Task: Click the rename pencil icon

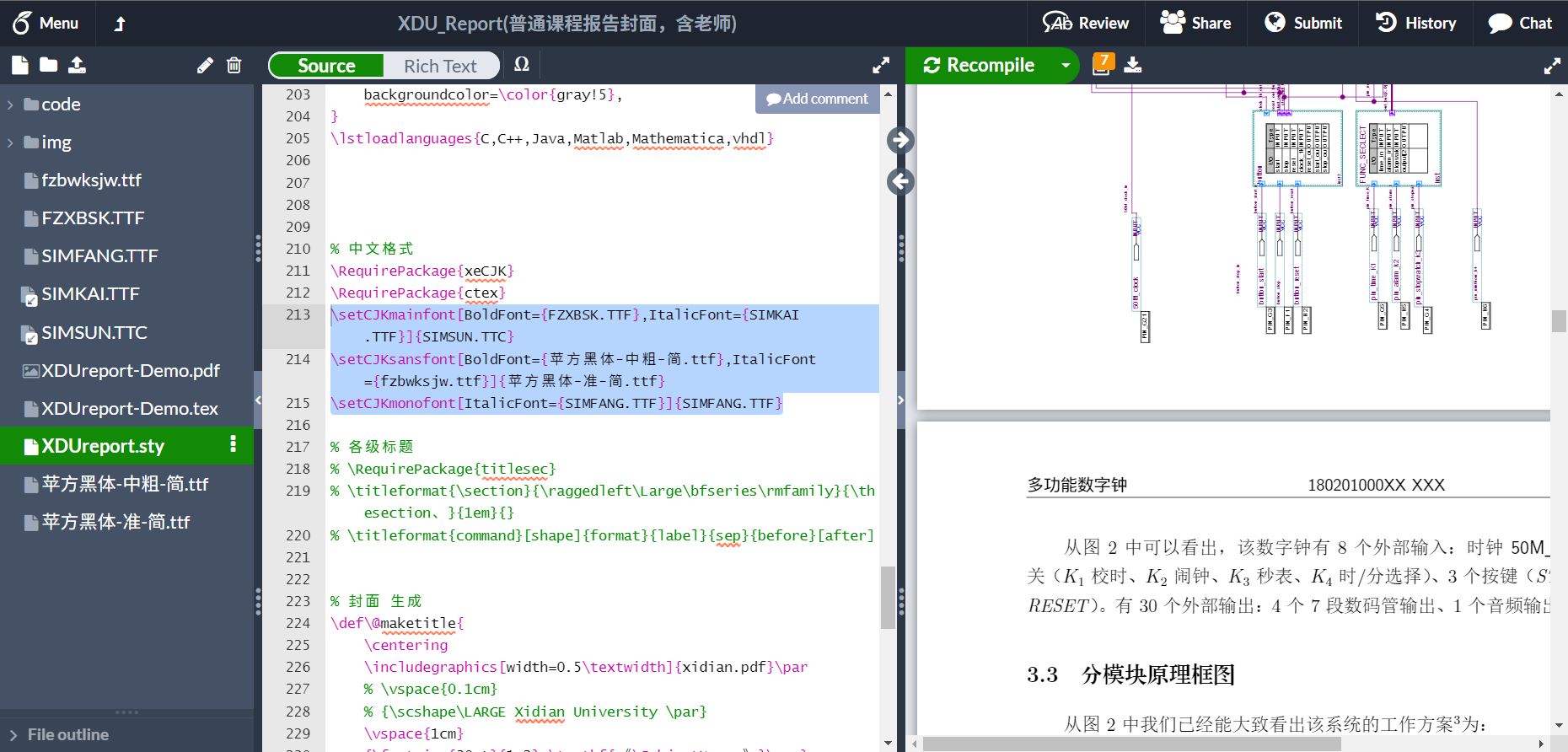Action: click(205, 66)
